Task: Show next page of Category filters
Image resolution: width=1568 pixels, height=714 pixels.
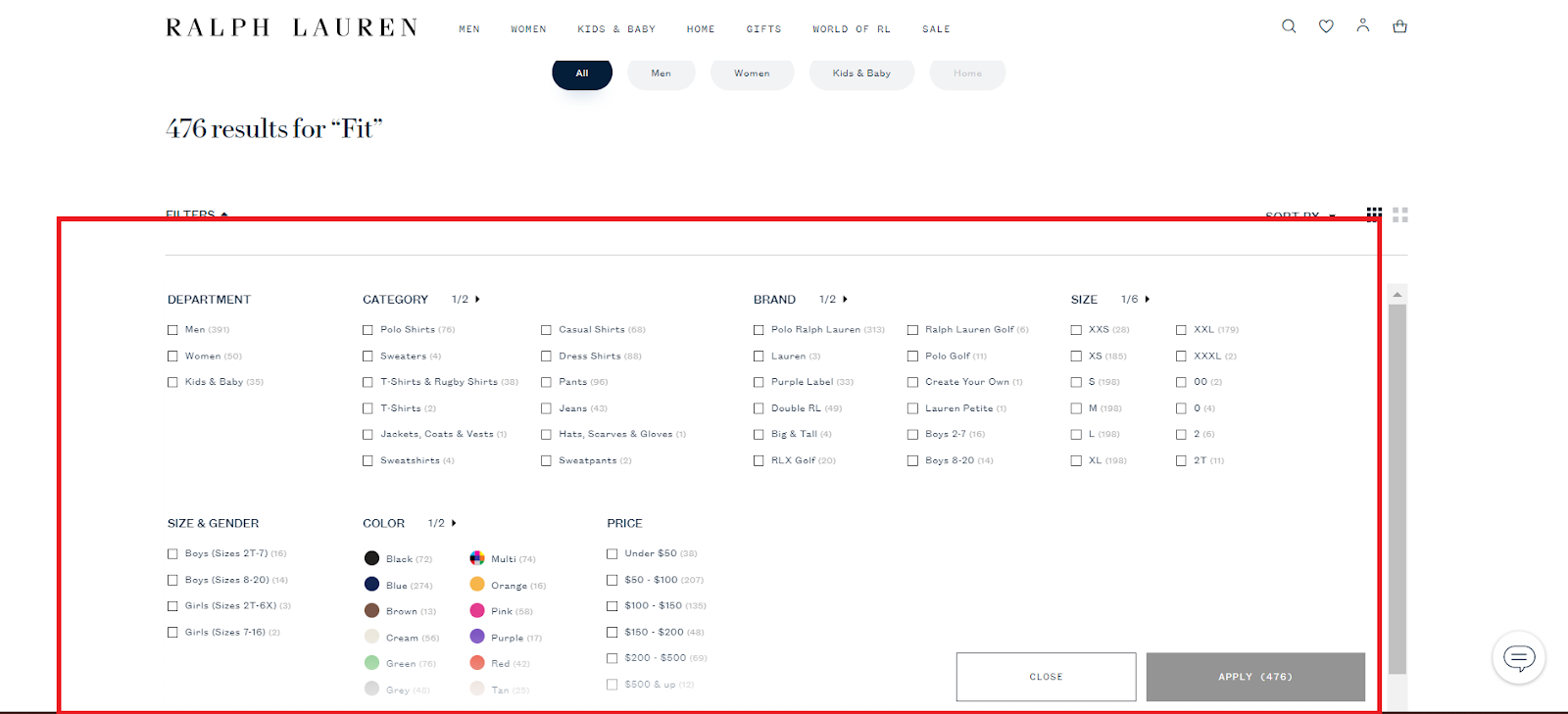Action: (x=477, y=300)
